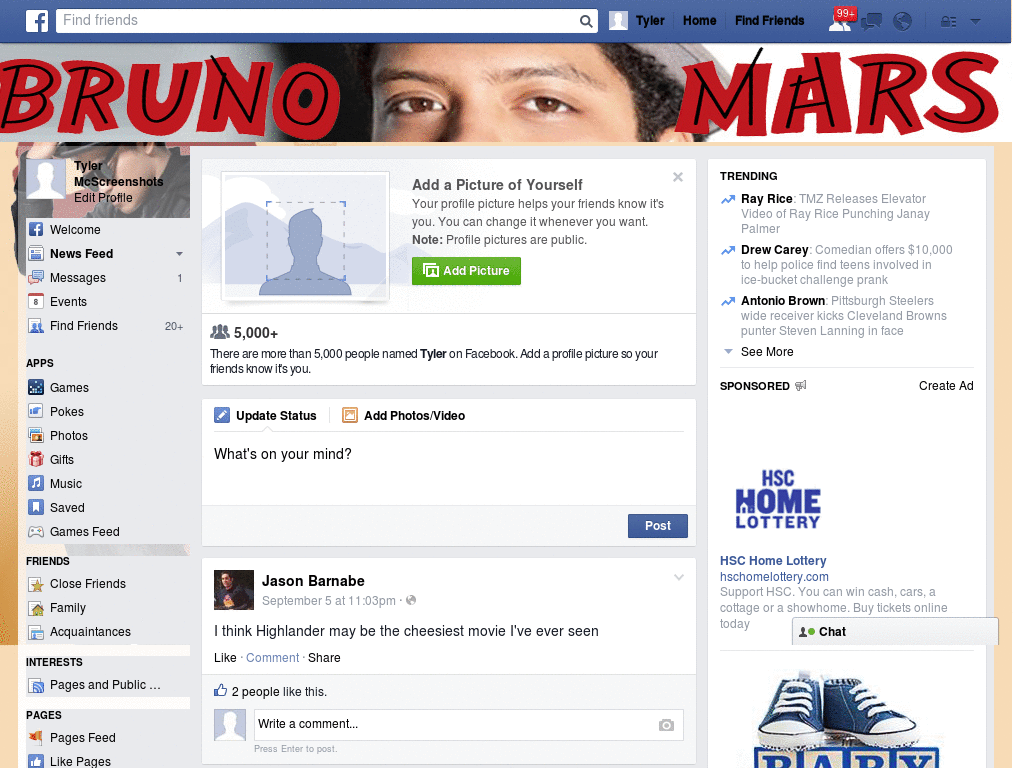Open the Photos app icon
This screenshot has width=1024, height=768.
[36, 436]
